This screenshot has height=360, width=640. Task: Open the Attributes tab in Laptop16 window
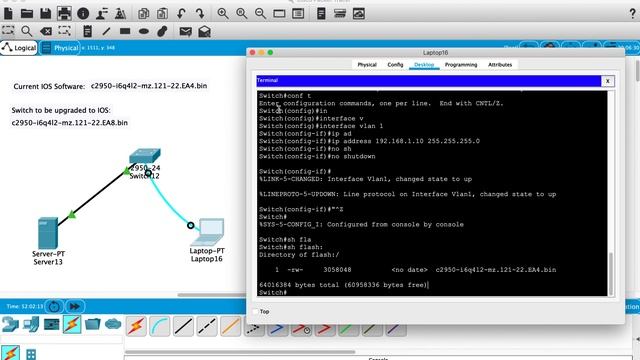point(500,64)
